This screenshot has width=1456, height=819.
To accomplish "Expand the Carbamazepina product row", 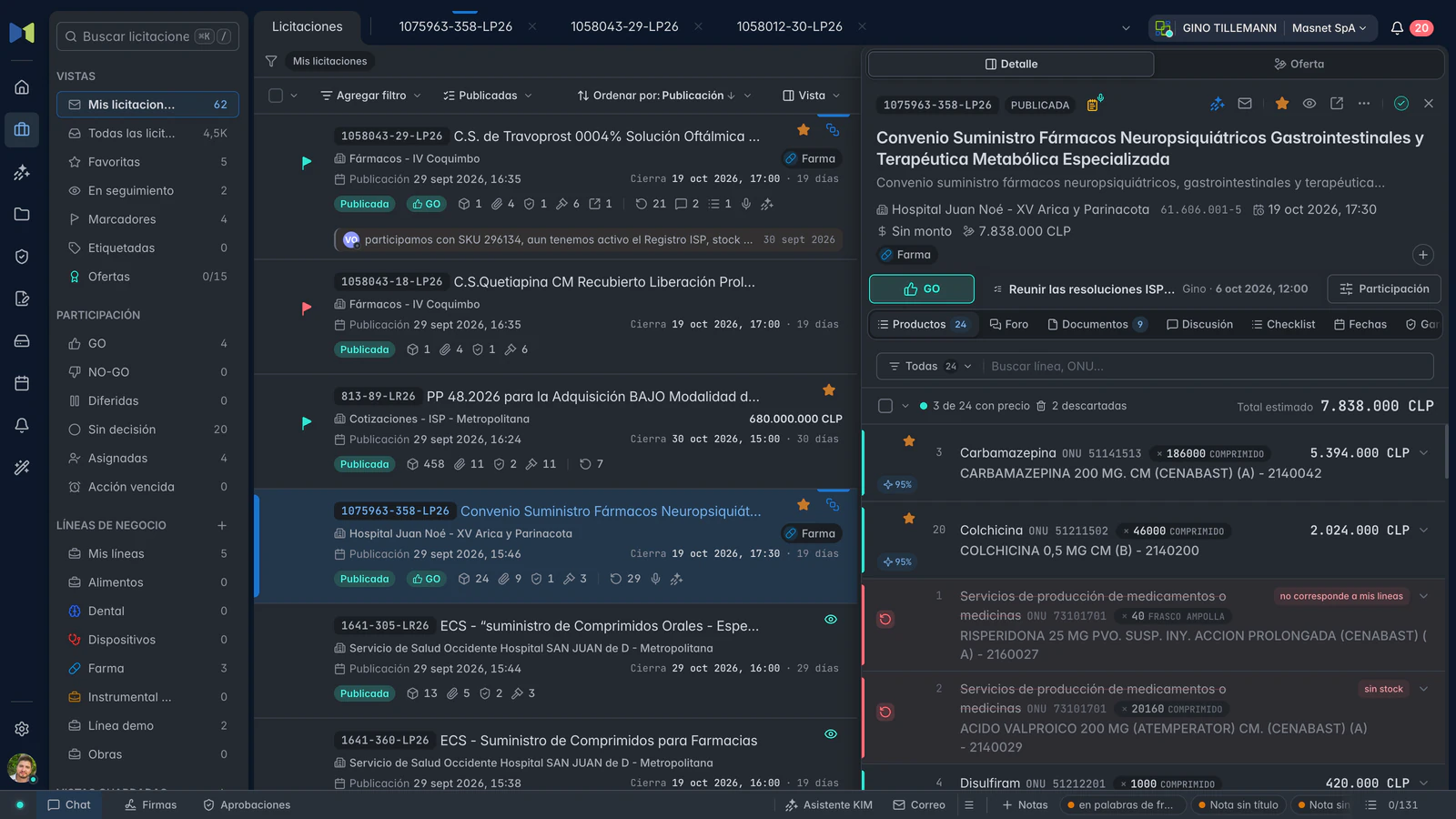I will (1424, 453).
